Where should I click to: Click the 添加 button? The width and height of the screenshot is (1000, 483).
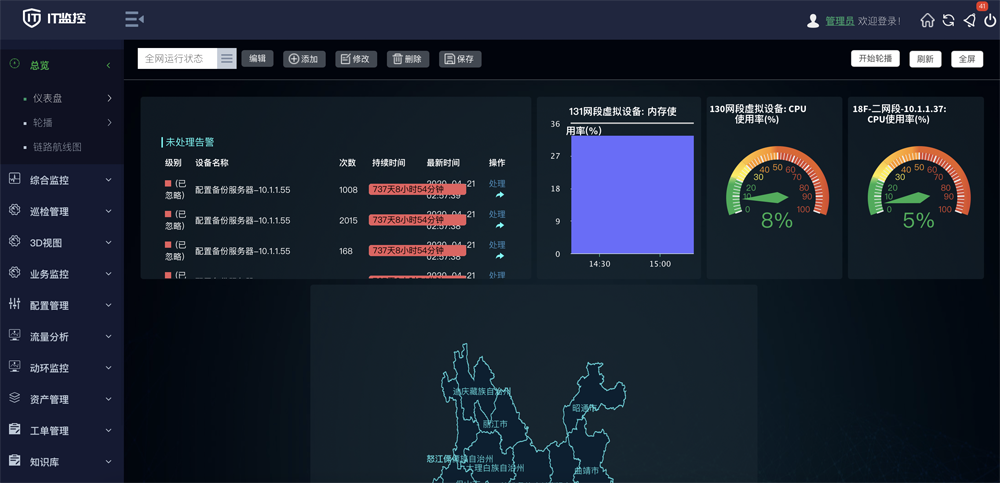304,59
